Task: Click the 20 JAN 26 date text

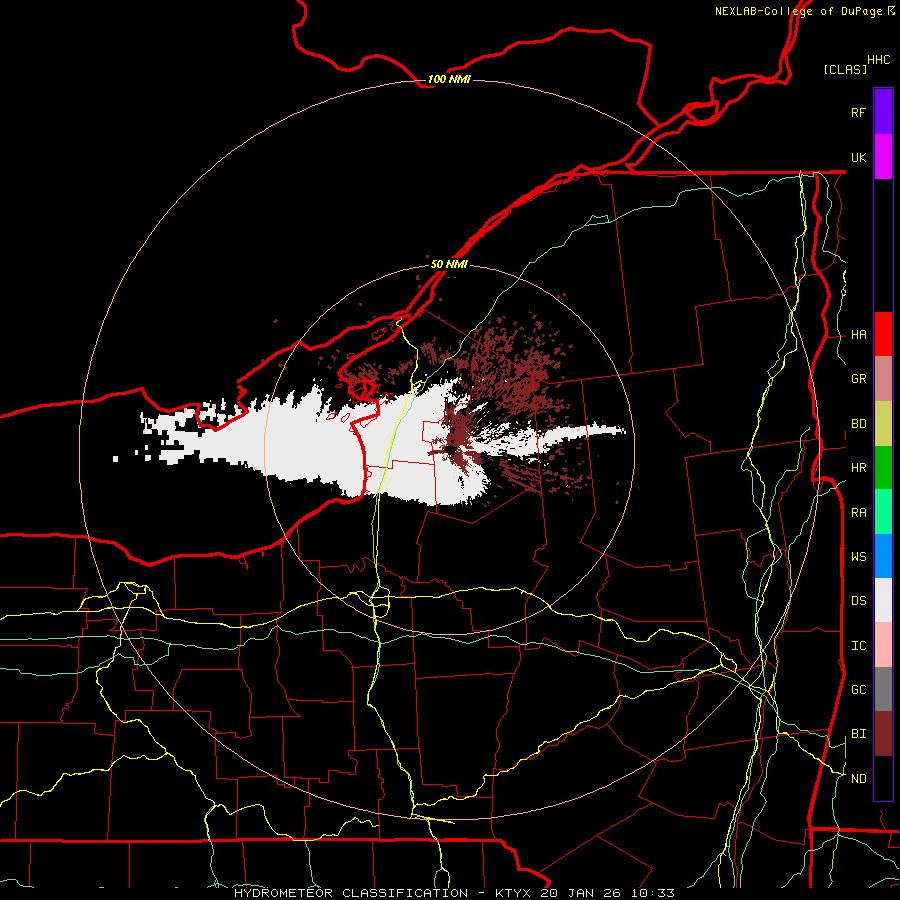Action: pyautogui.click(x=583, y=893)
